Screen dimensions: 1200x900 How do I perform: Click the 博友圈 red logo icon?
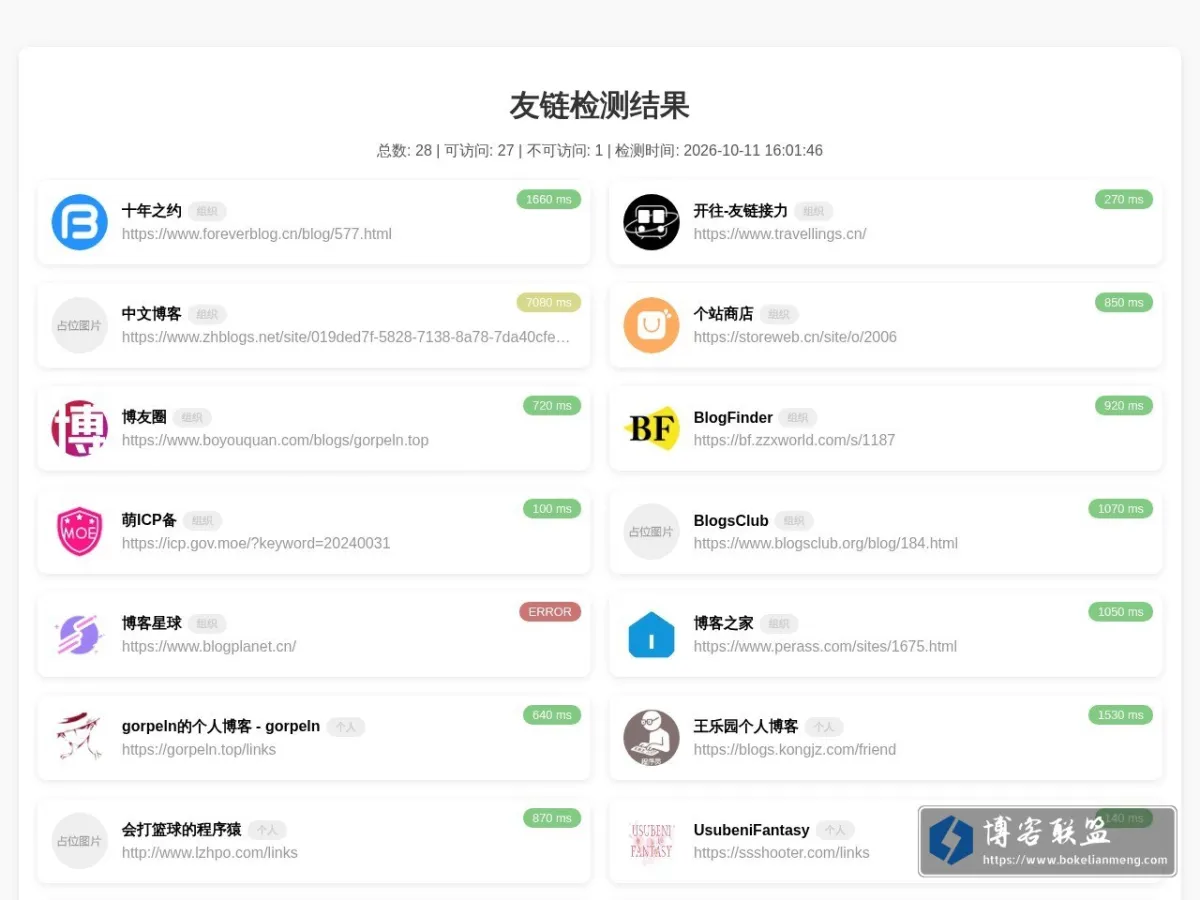point(79,428)
